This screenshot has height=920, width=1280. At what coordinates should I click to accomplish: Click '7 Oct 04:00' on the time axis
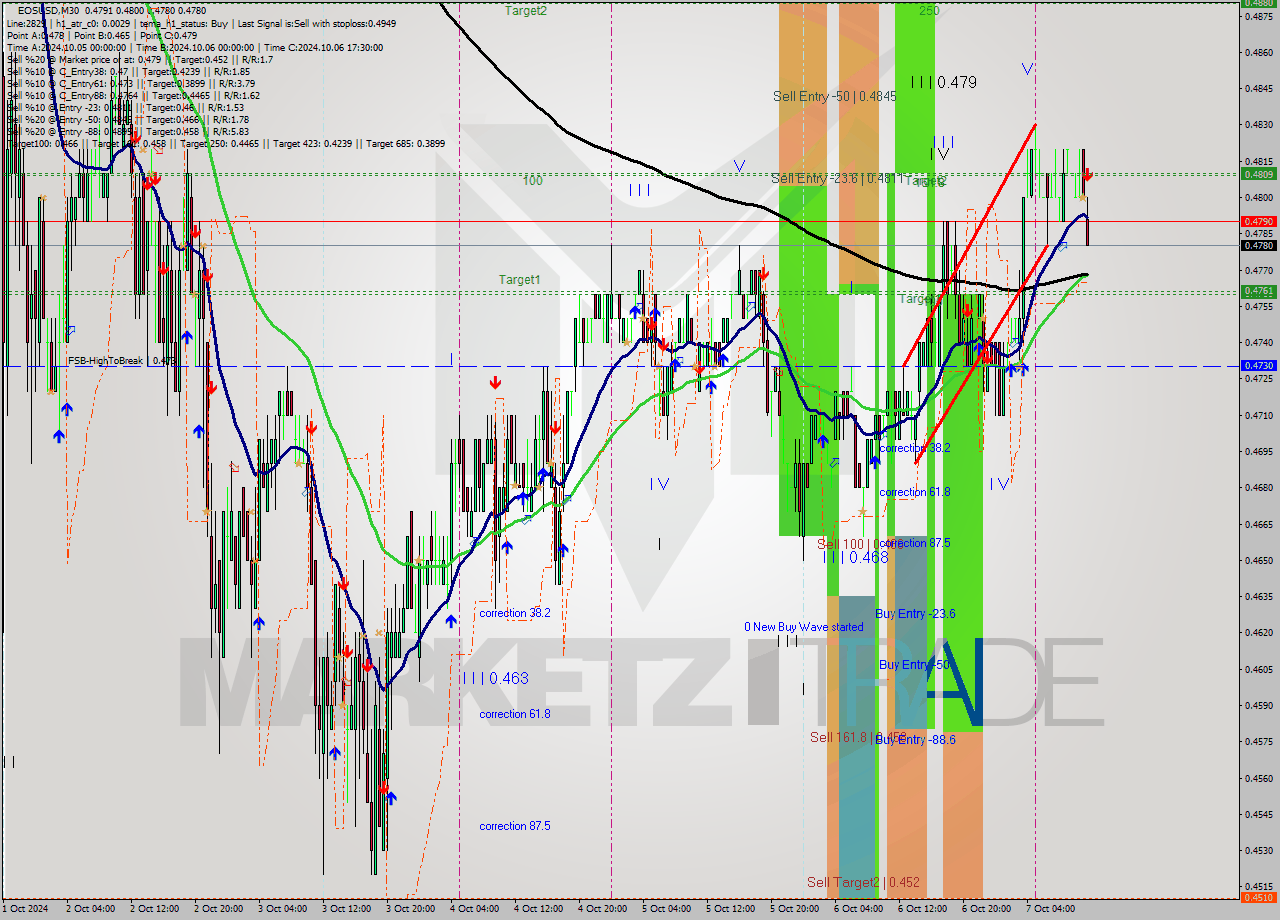point(1050,909)
